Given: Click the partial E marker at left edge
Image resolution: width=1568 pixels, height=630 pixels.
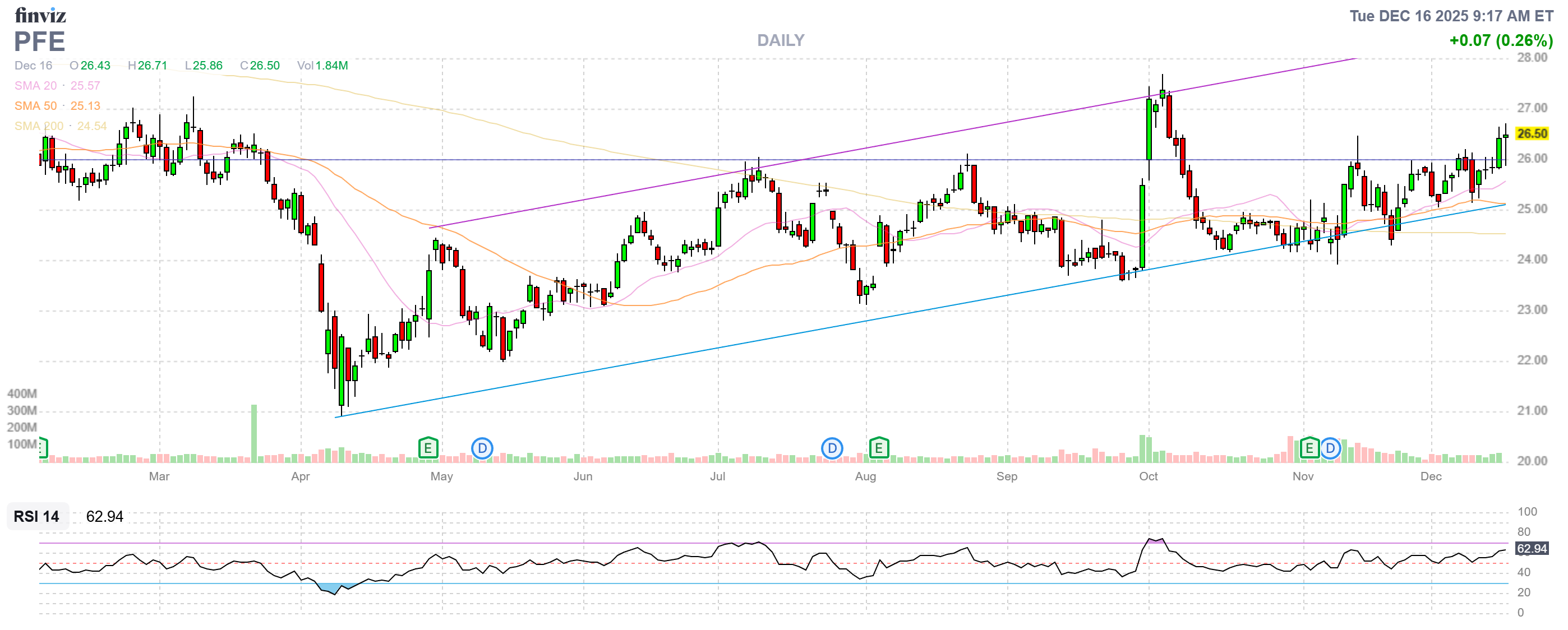Looking at the screenshot, I should (x=42, y=448).
